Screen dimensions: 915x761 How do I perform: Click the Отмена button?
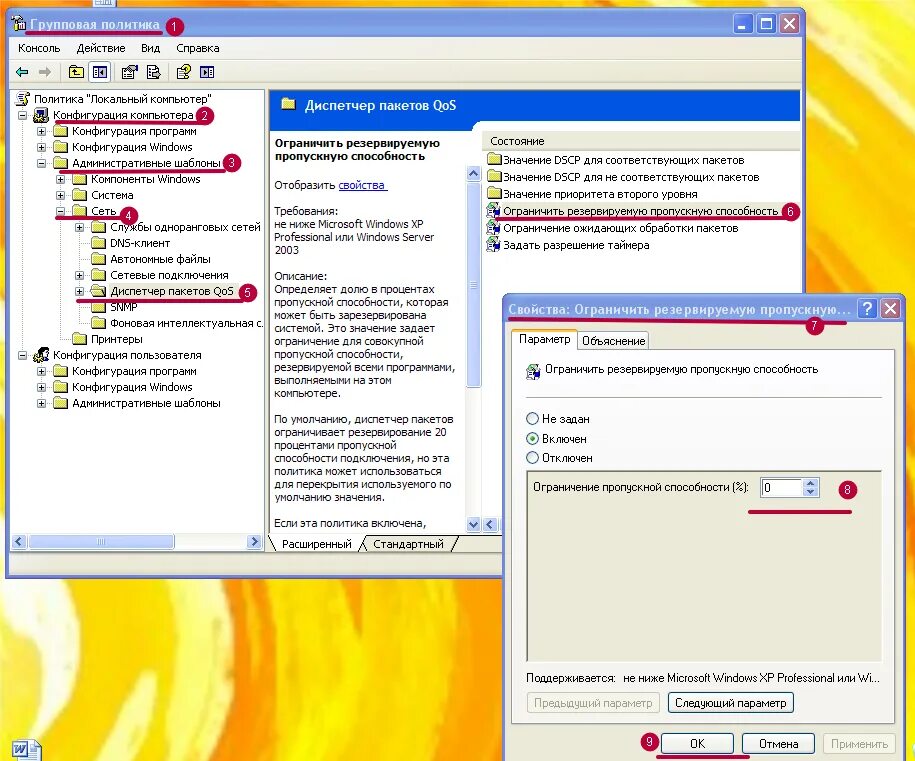pyautogui.click(x=778, y=743)
